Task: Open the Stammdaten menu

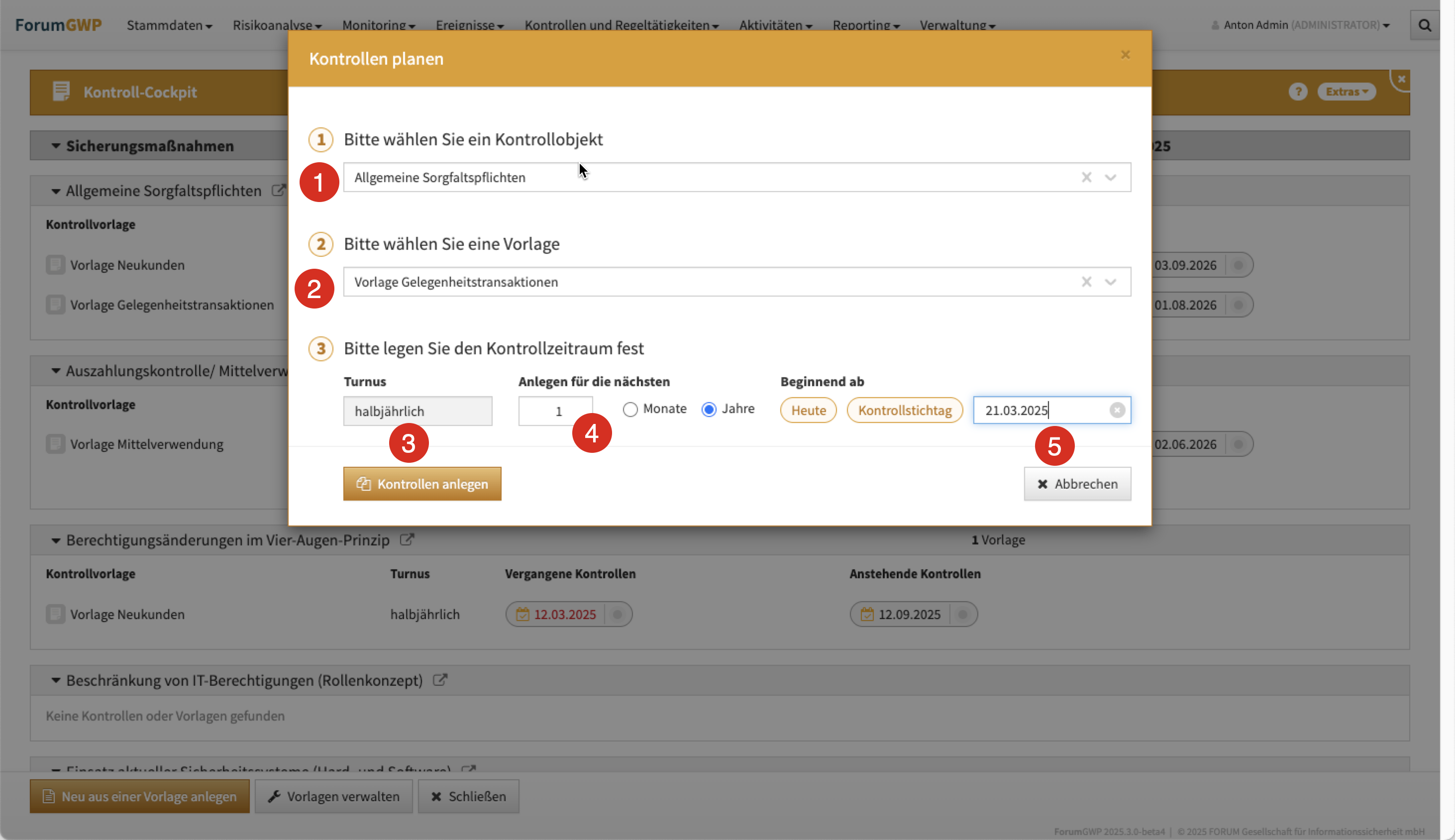Action: coord(169,25)
